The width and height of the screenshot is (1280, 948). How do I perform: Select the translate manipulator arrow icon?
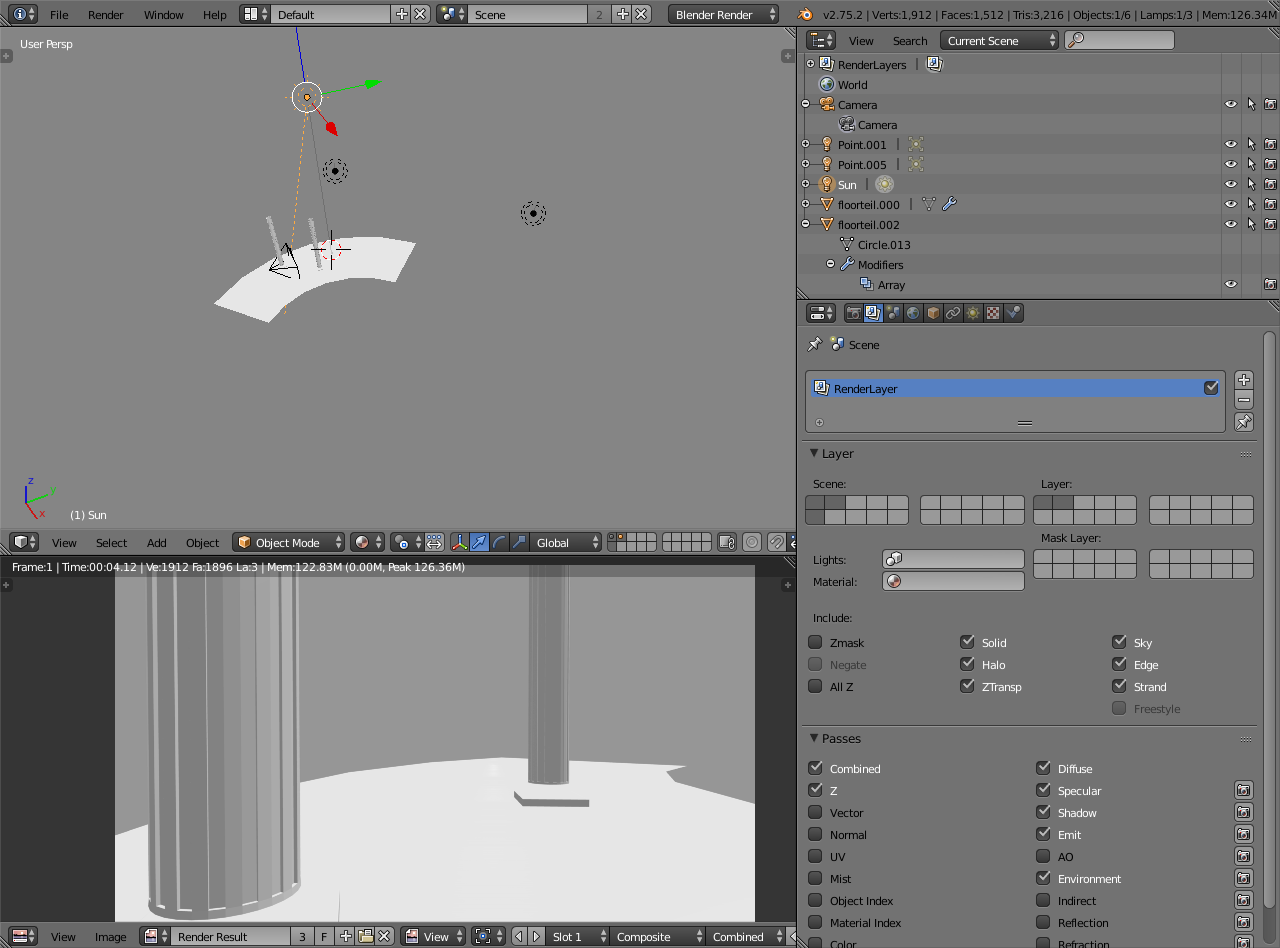tap(479, 542)
